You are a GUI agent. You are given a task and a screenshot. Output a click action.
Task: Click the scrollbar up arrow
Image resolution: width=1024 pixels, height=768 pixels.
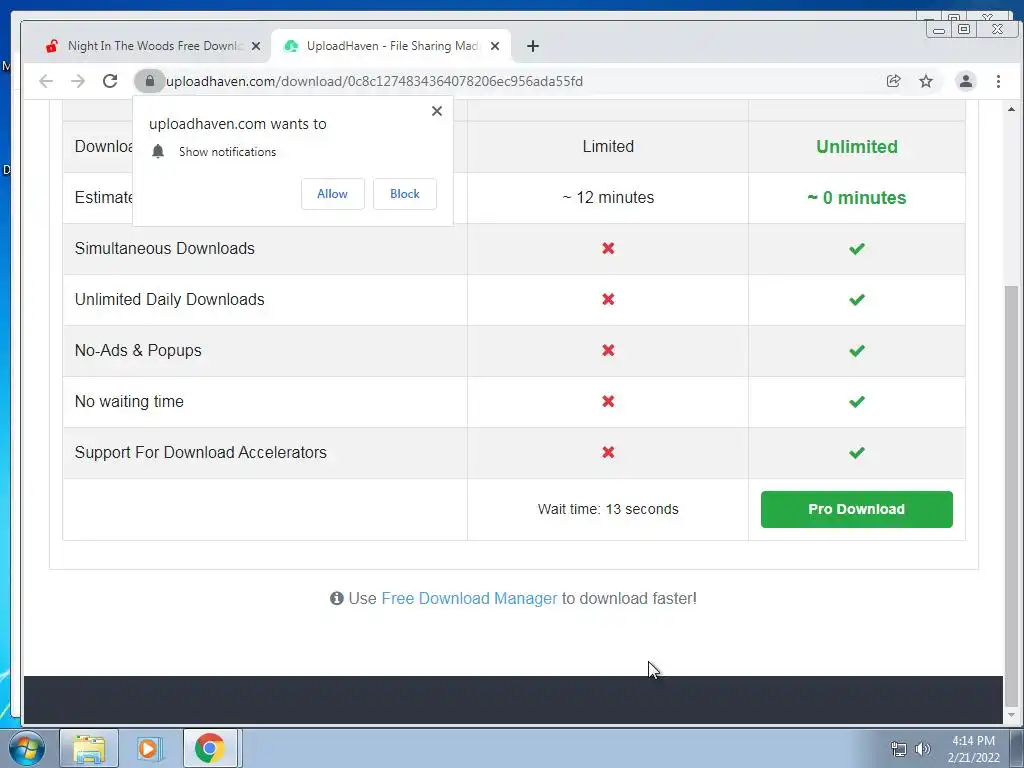coord(1011,109)
